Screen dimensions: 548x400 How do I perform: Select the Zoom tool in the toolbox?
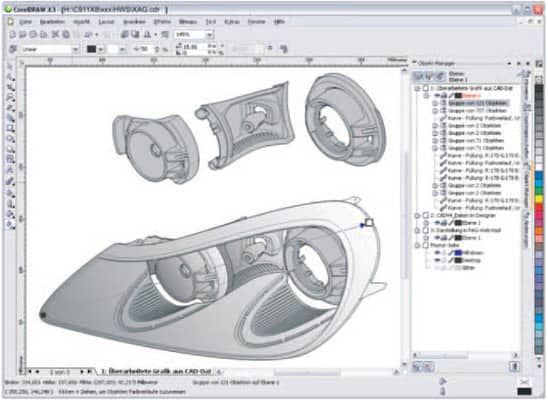(x=11, y=97)
